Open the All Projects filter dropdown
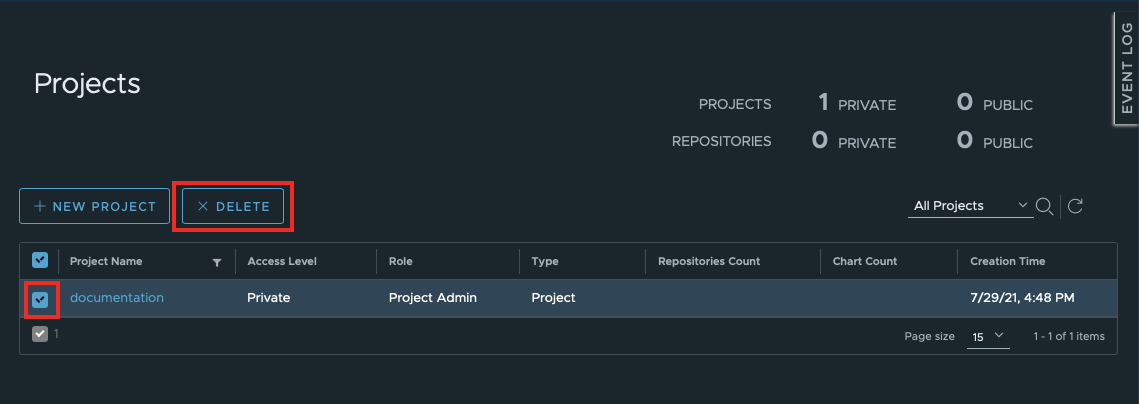This screenshot has height=404, width=1139. tap(970, 206)
